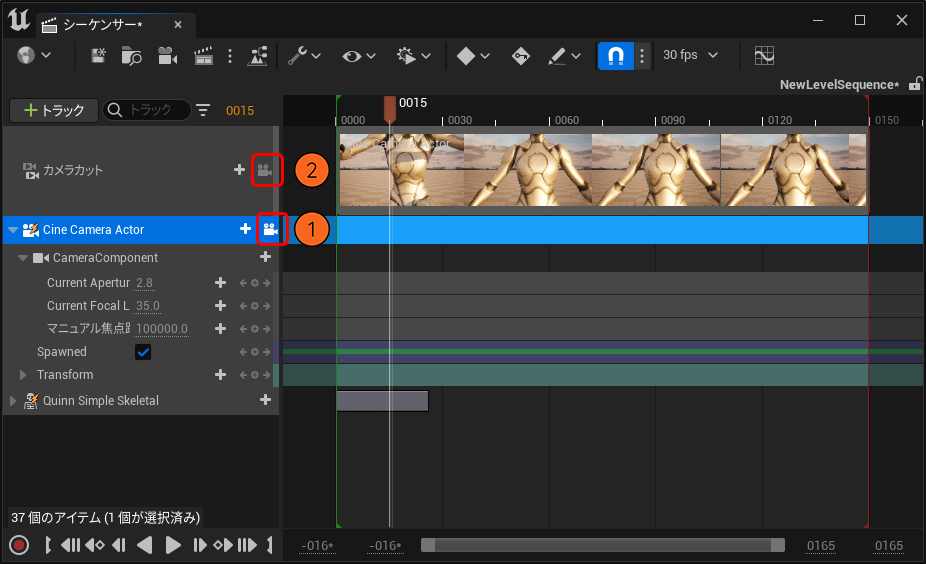Viewport: 926px width, 564px height.
Task: Toggle the Spawned checkbox
Action: [x=143, y=352]
